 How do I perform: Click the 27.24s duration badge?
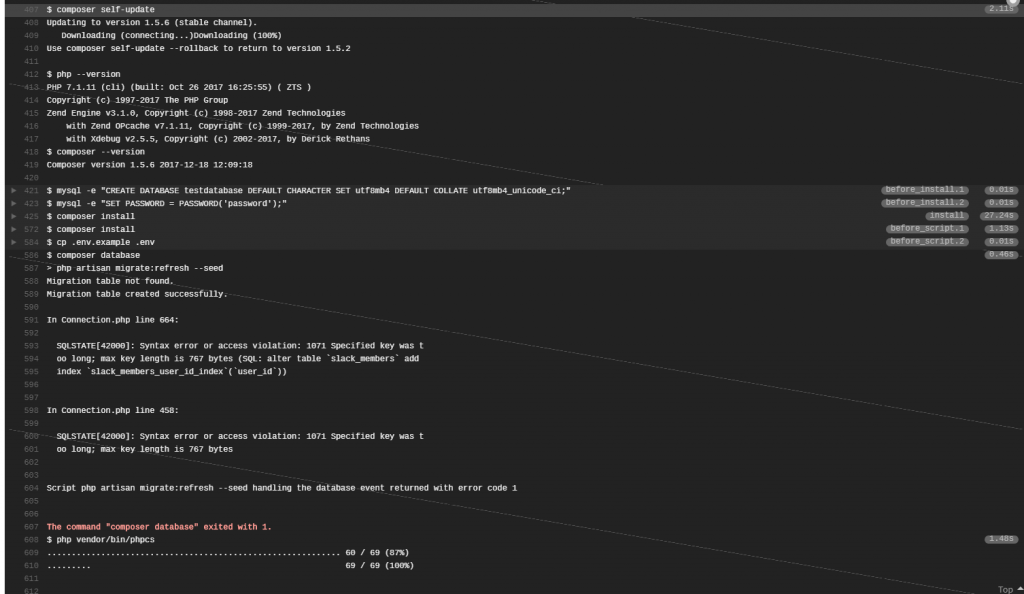(999, 215)
